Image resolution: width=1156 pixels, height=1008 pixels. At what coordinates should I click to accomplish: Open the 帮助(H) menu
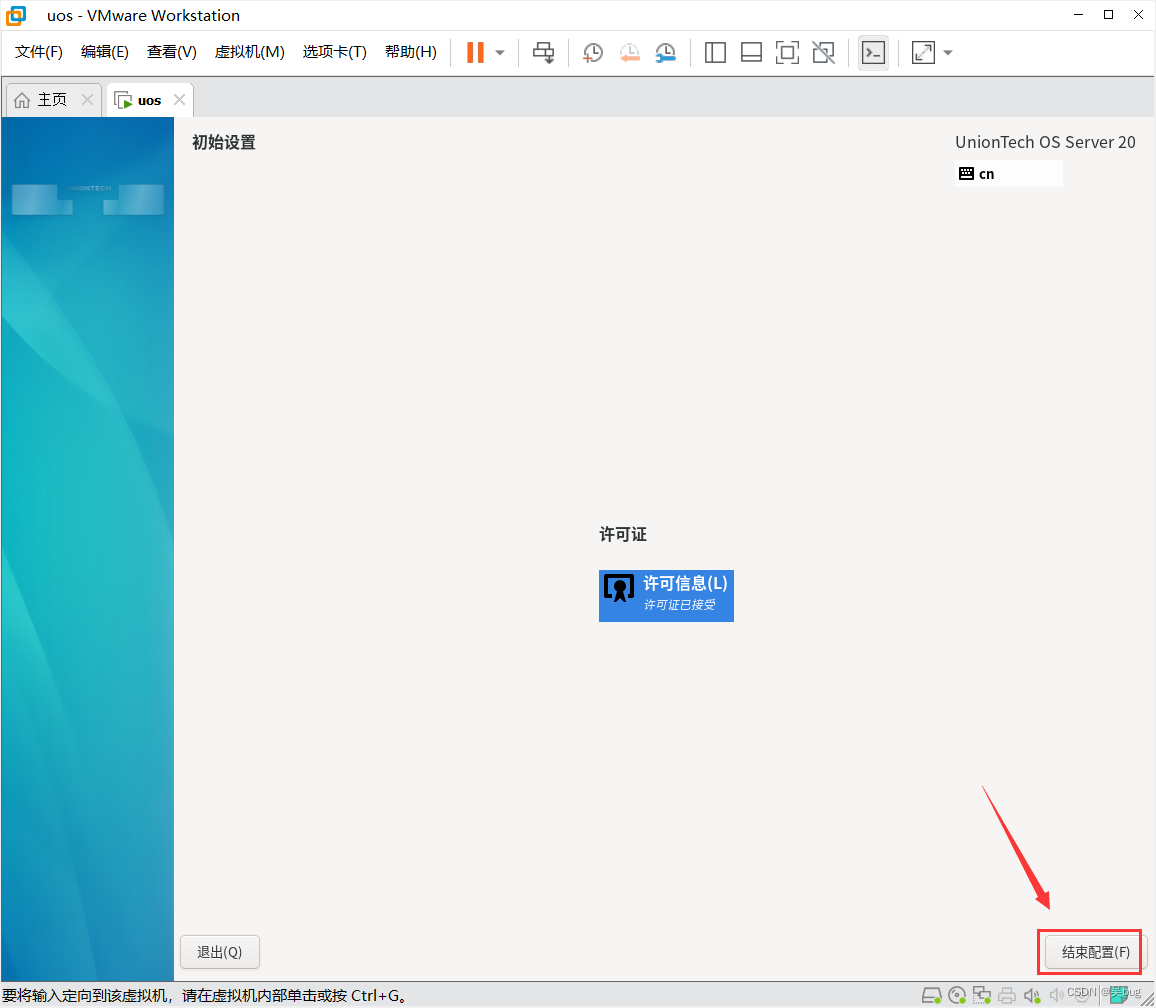pos(411,52)
